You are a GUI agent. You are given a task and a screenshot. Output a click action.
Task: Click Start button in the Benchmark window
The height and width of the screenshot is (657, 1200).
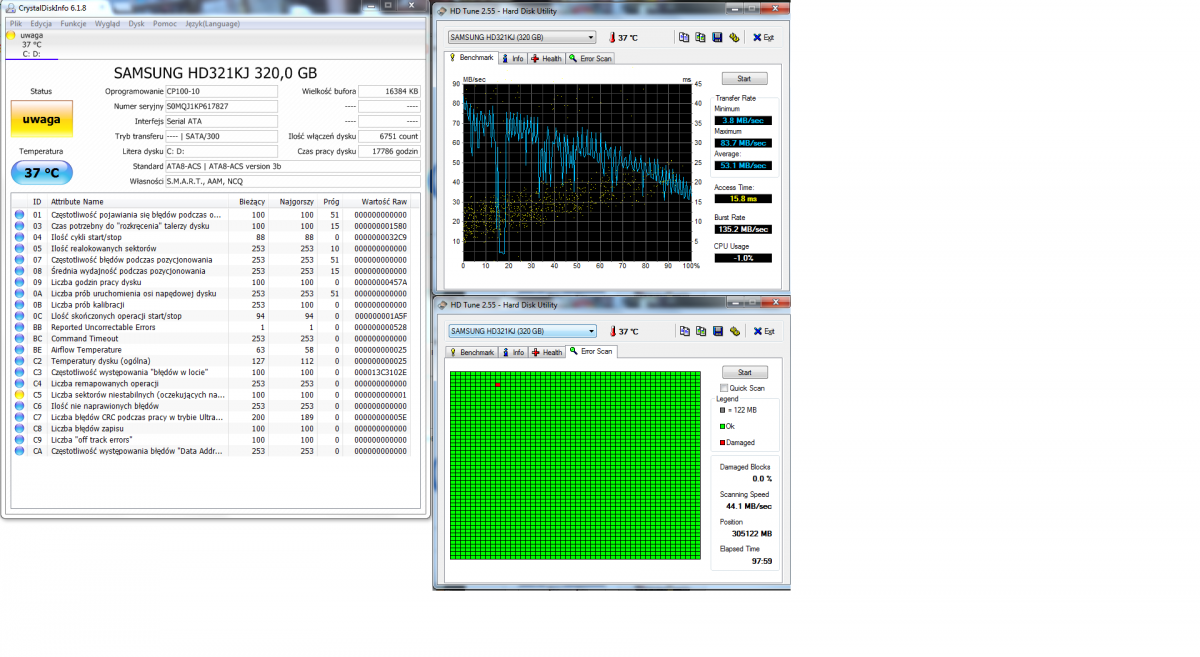[744, 78]
